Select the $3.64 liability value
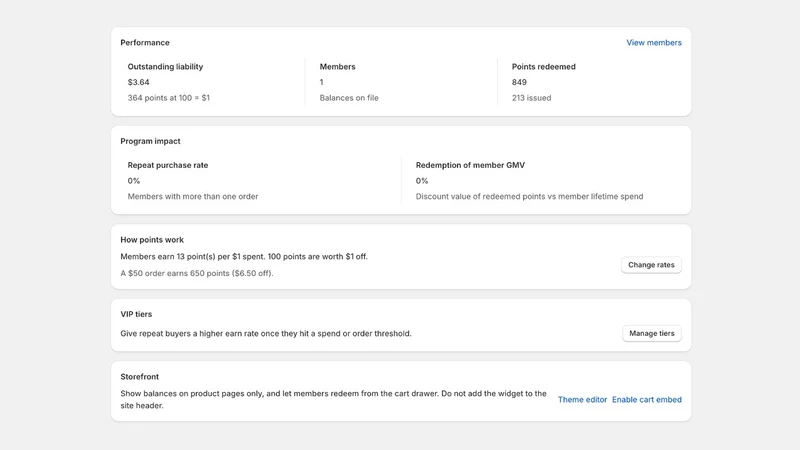 pyautogui.click(x=138, y=82)
